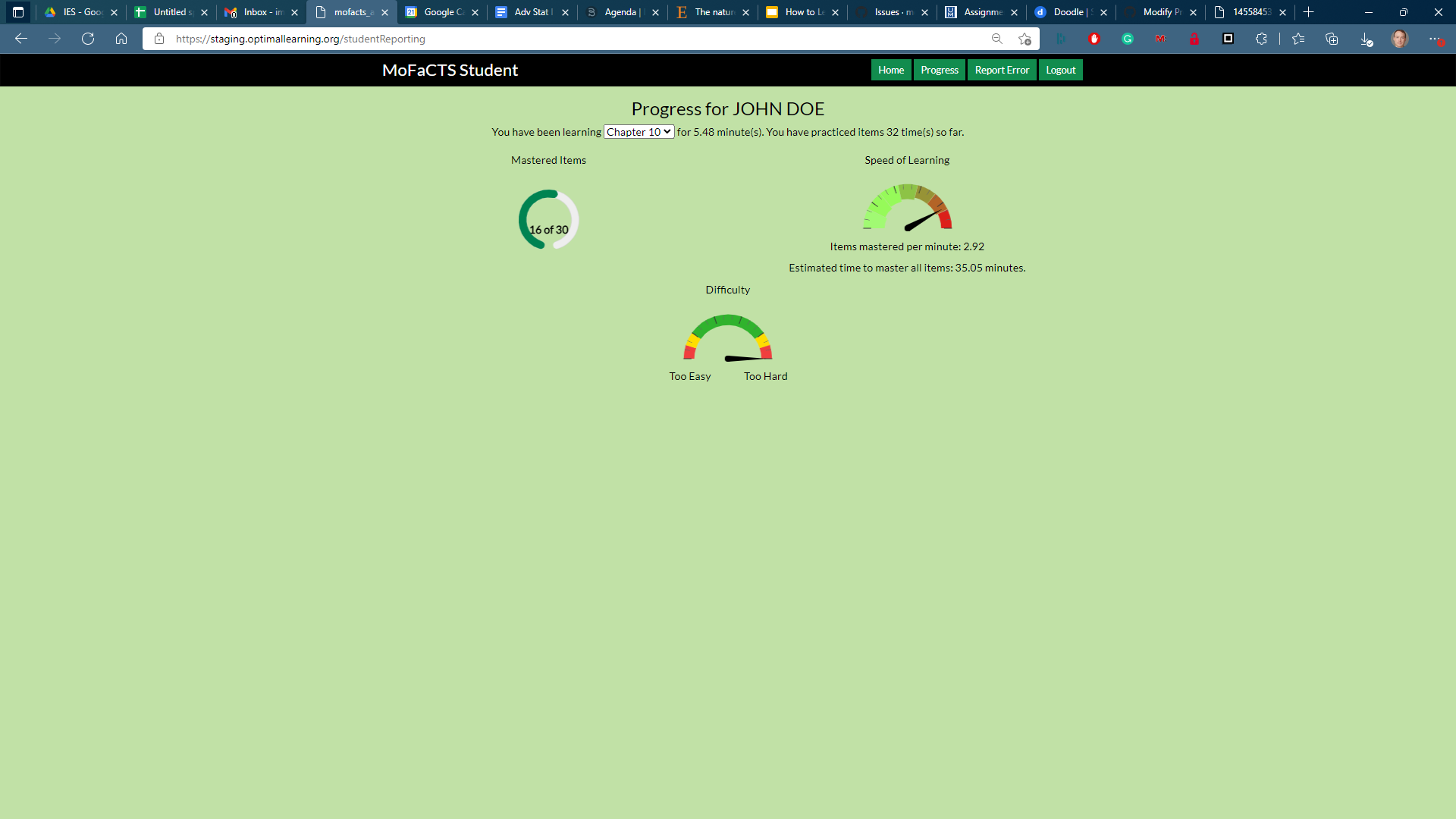Image resolution: width=1456 pixels, height=819 pixels.
Task: Click inside the address bar
Action: coord(531,39)
